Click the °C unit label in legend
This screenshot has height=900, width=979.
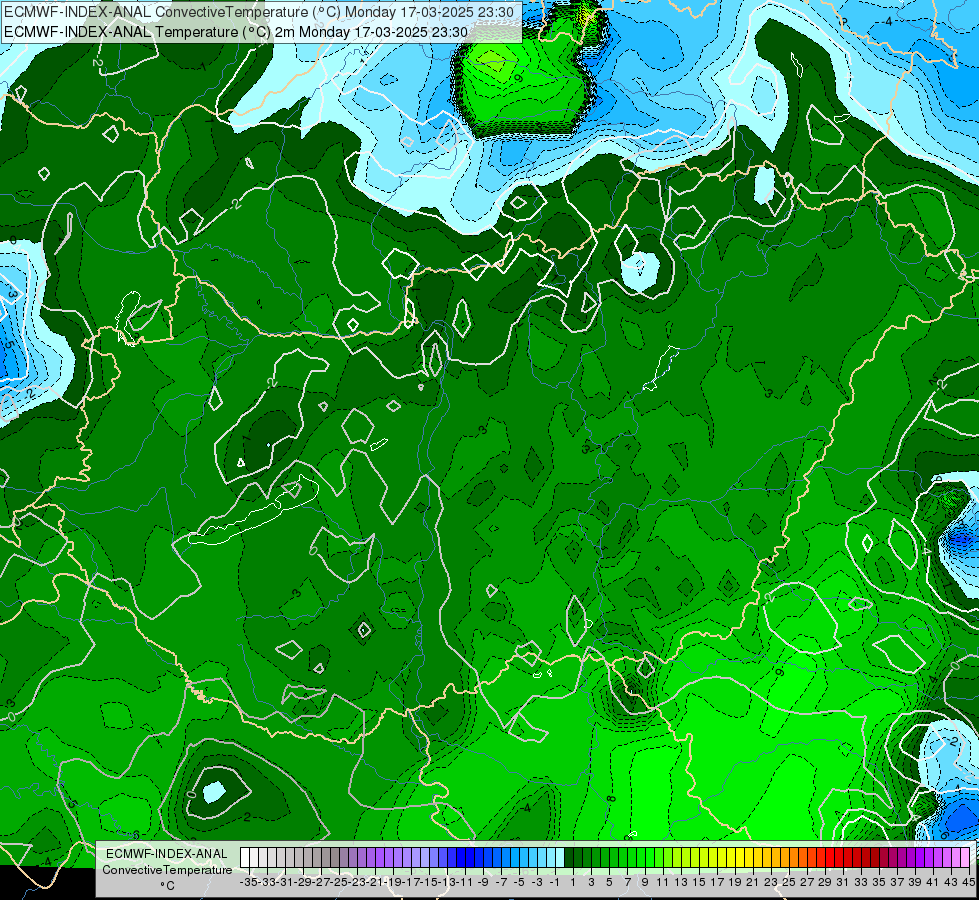pyautogui.click(x=167, y=886)
